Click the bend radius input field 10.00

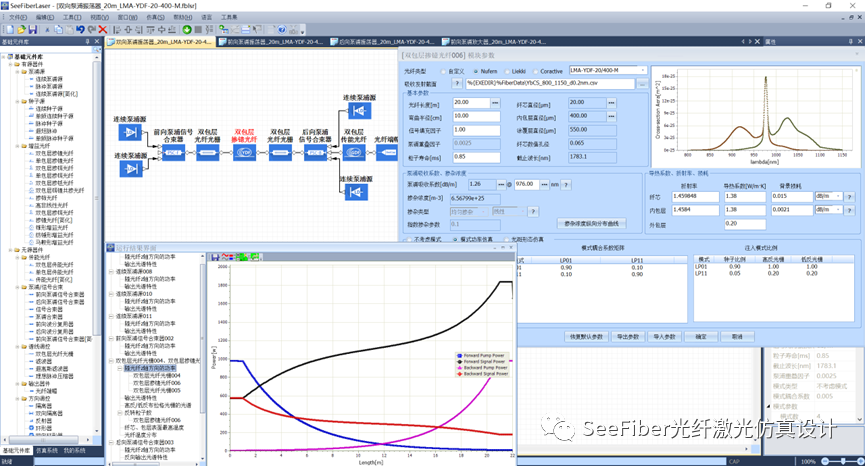[x=476, y=116]
